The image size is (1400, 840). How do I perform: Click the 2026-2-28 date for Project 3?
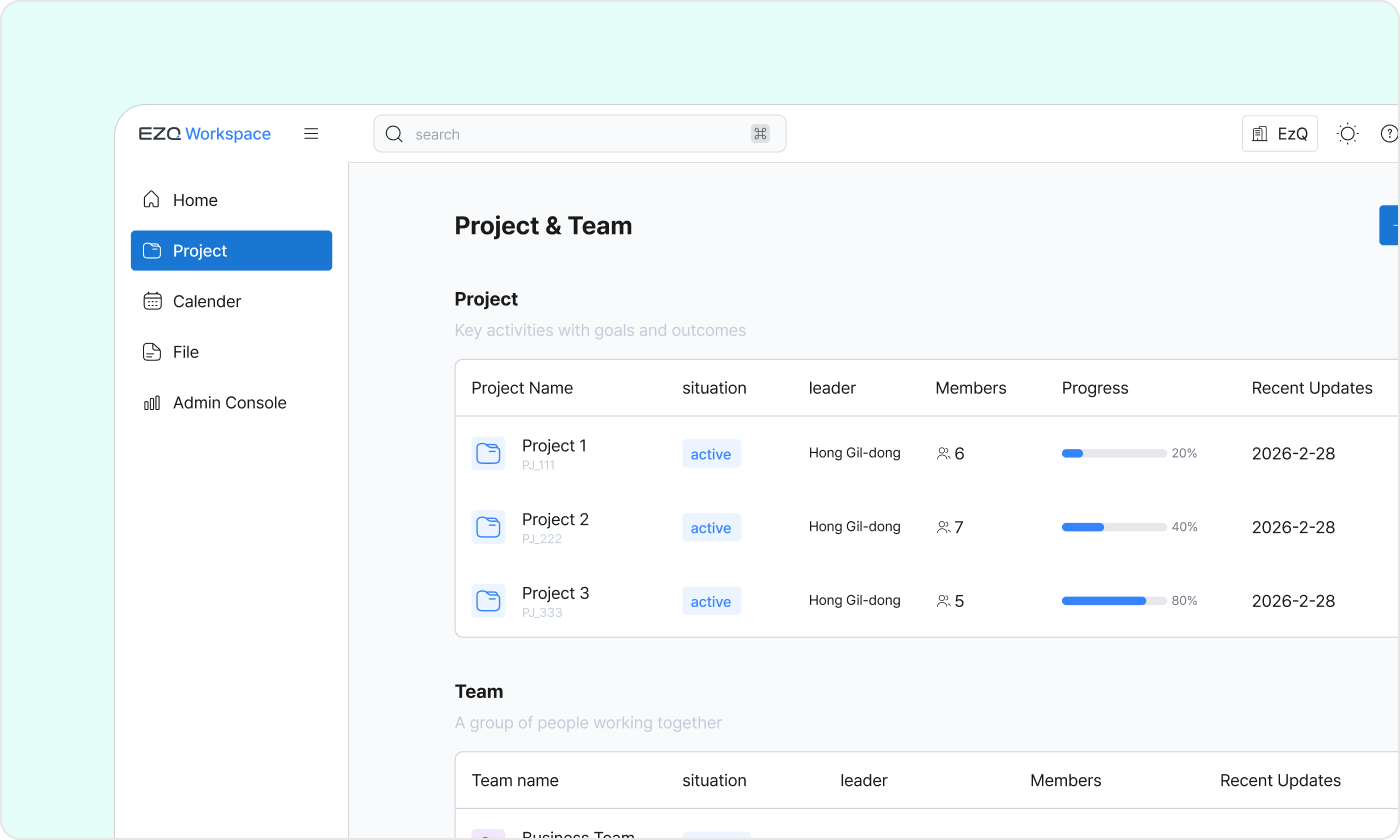point(1293,601)
